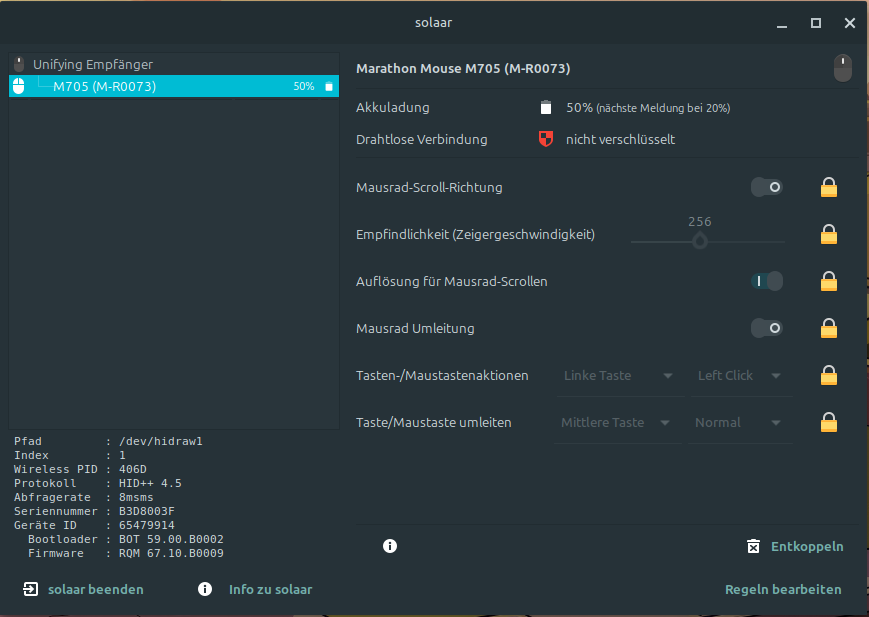Viewport: 869px width, 617px height.
Task: Open the Linke Taste dropdown
Action: coord(619,376)
